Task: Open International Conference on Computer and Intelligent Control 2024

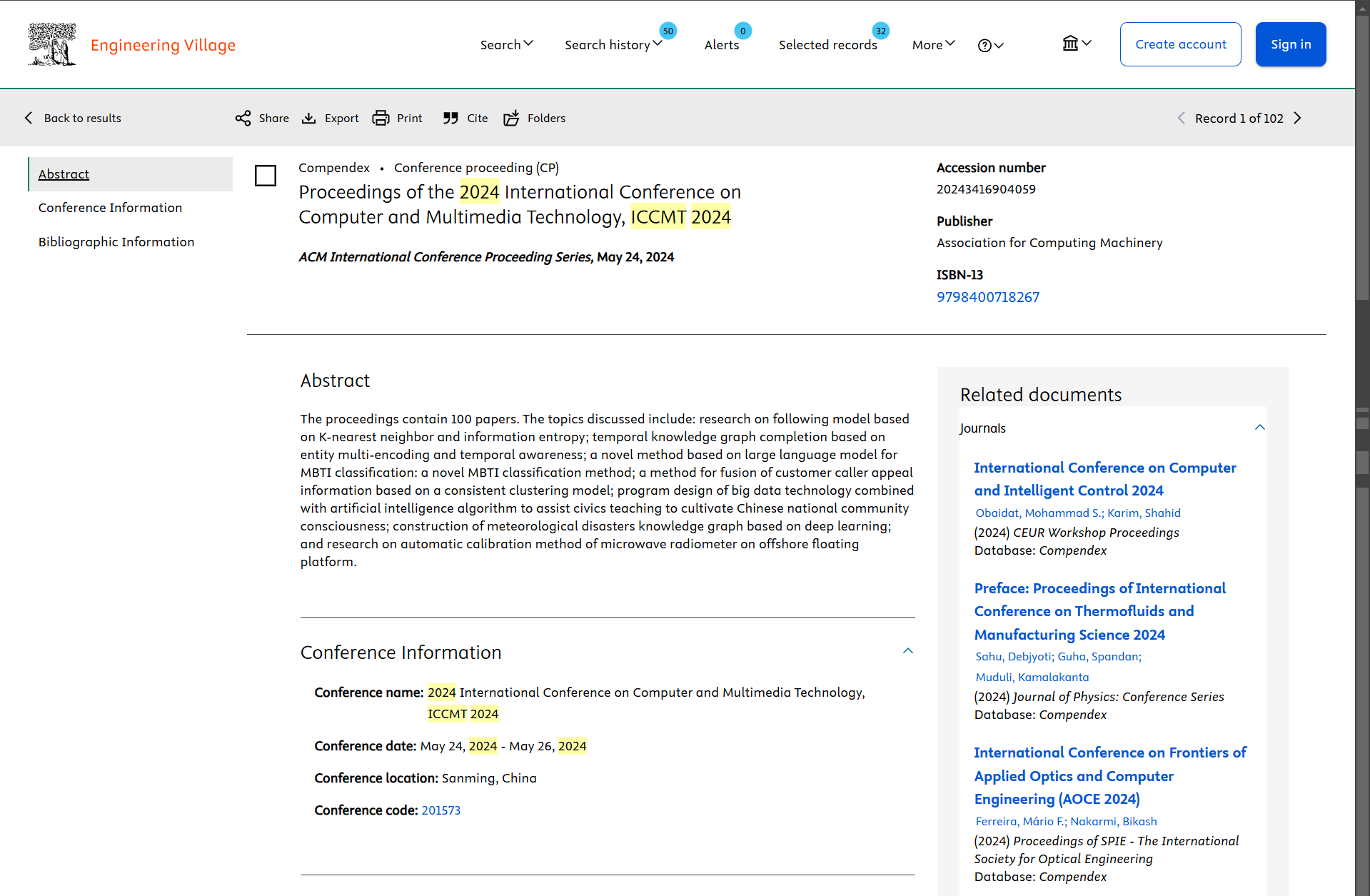Action: tap(1104, 479)
